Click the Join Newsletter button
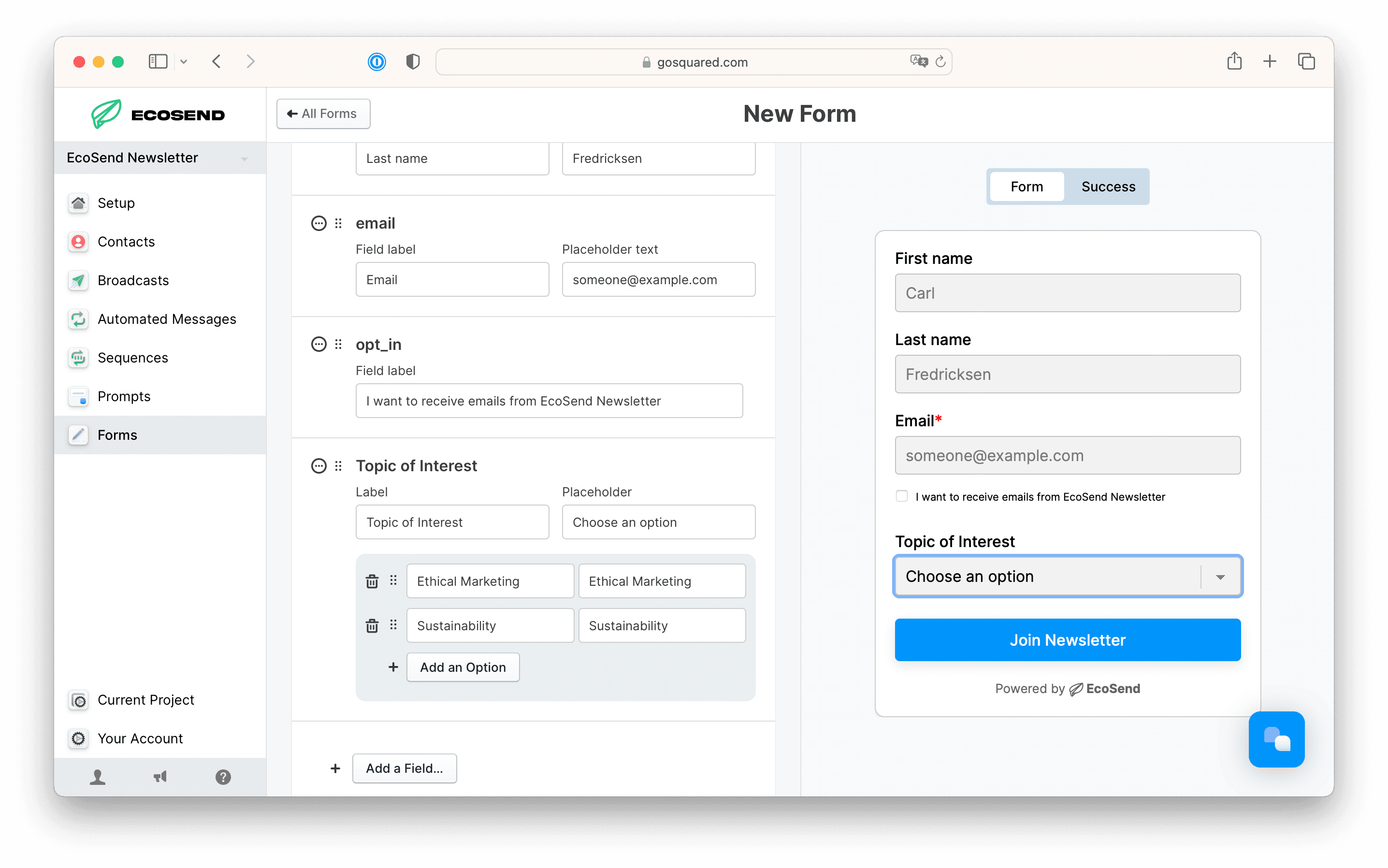Image resolution: width=1388 pixels, height=868 pixels. 1067,639
